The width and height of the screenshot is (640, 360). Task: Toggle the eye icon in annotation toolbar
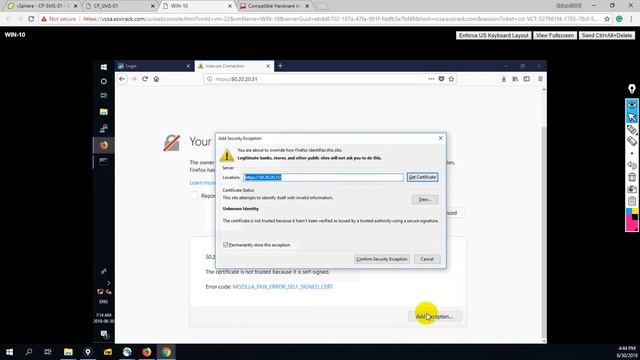tap(632, 105)
